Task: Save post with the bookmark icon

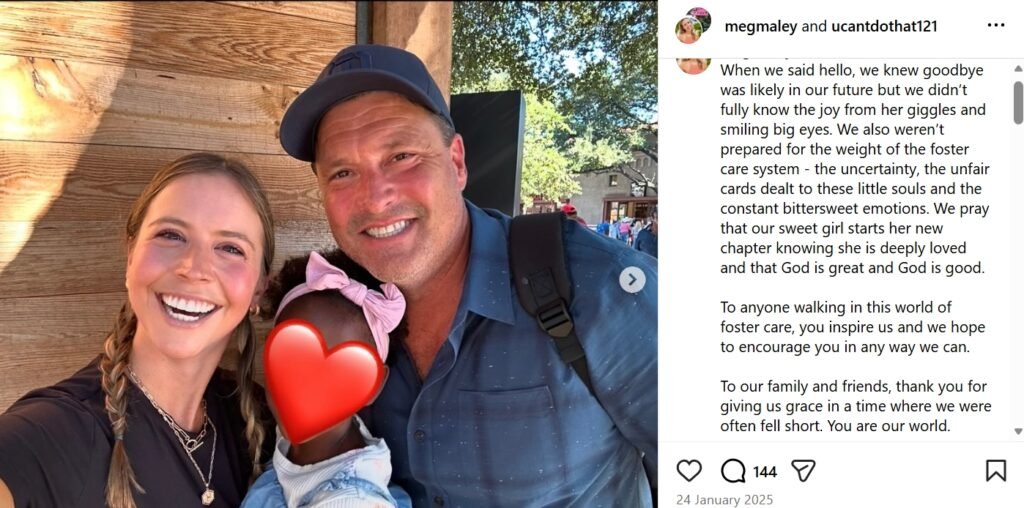Action: pos(995,470)
